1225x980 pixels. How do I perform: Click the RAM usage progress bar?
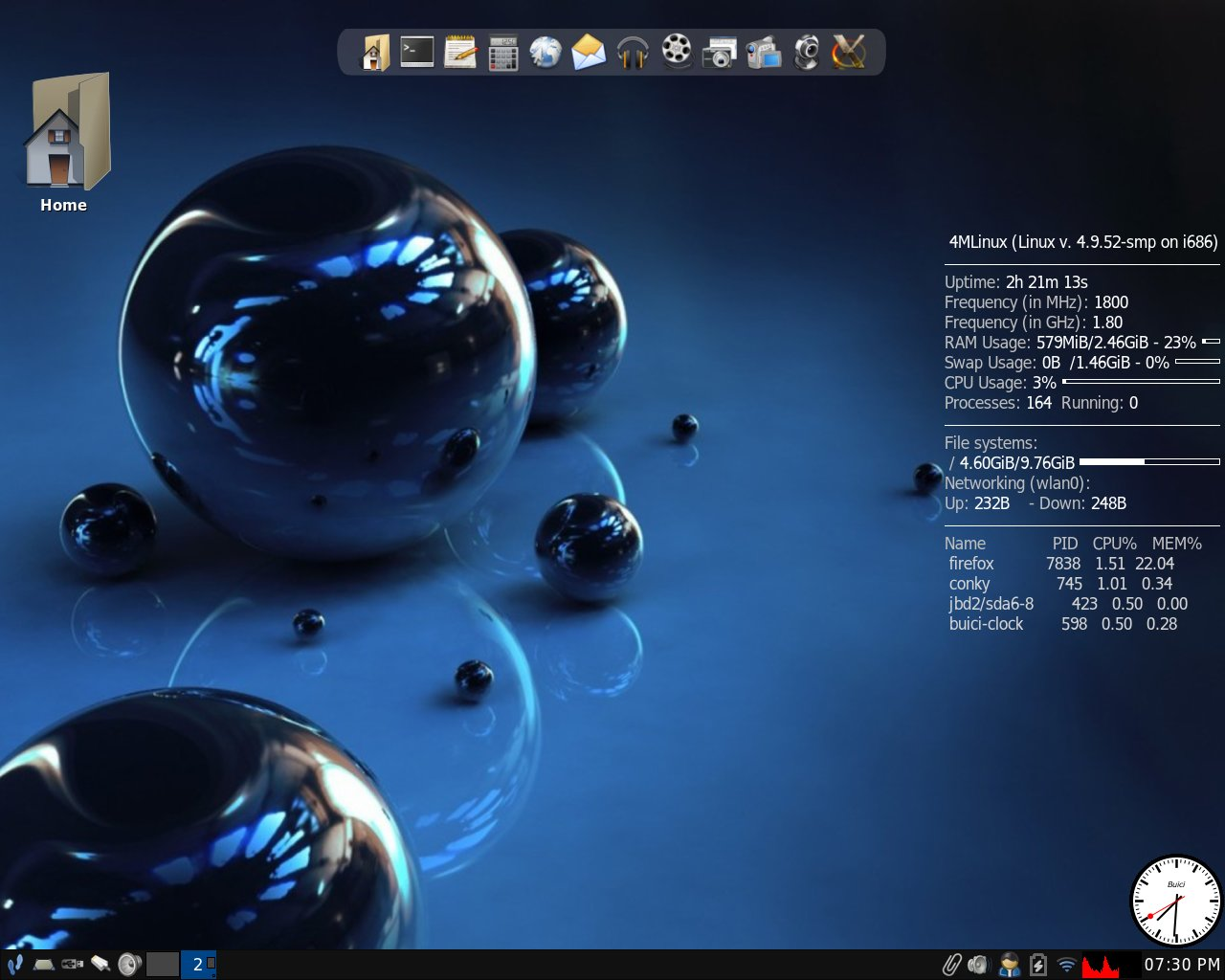(x=1211, y=342)
